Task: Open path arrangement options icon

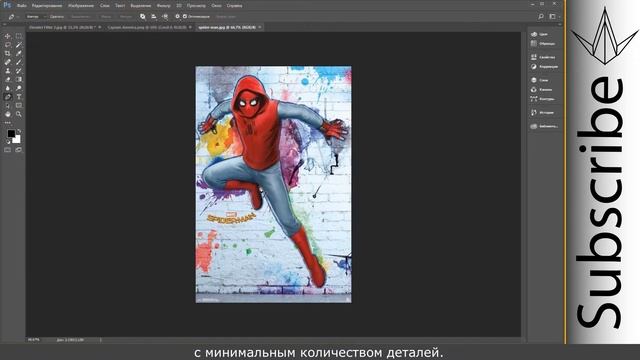Action: pos(165,17)
